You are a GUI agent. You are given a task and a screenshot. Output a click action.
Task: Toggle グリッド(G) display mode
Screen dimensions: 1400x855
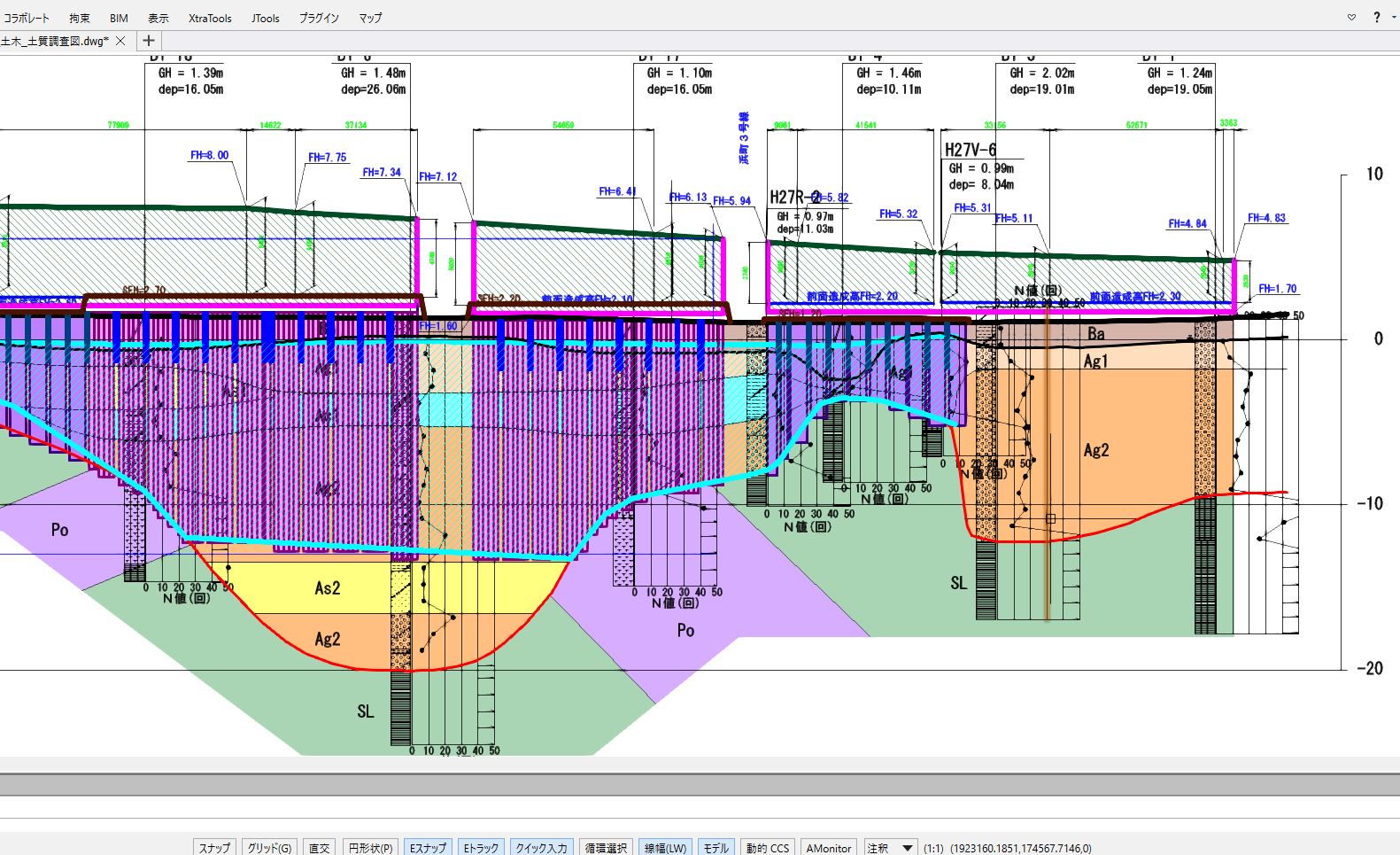pos(269,848)
